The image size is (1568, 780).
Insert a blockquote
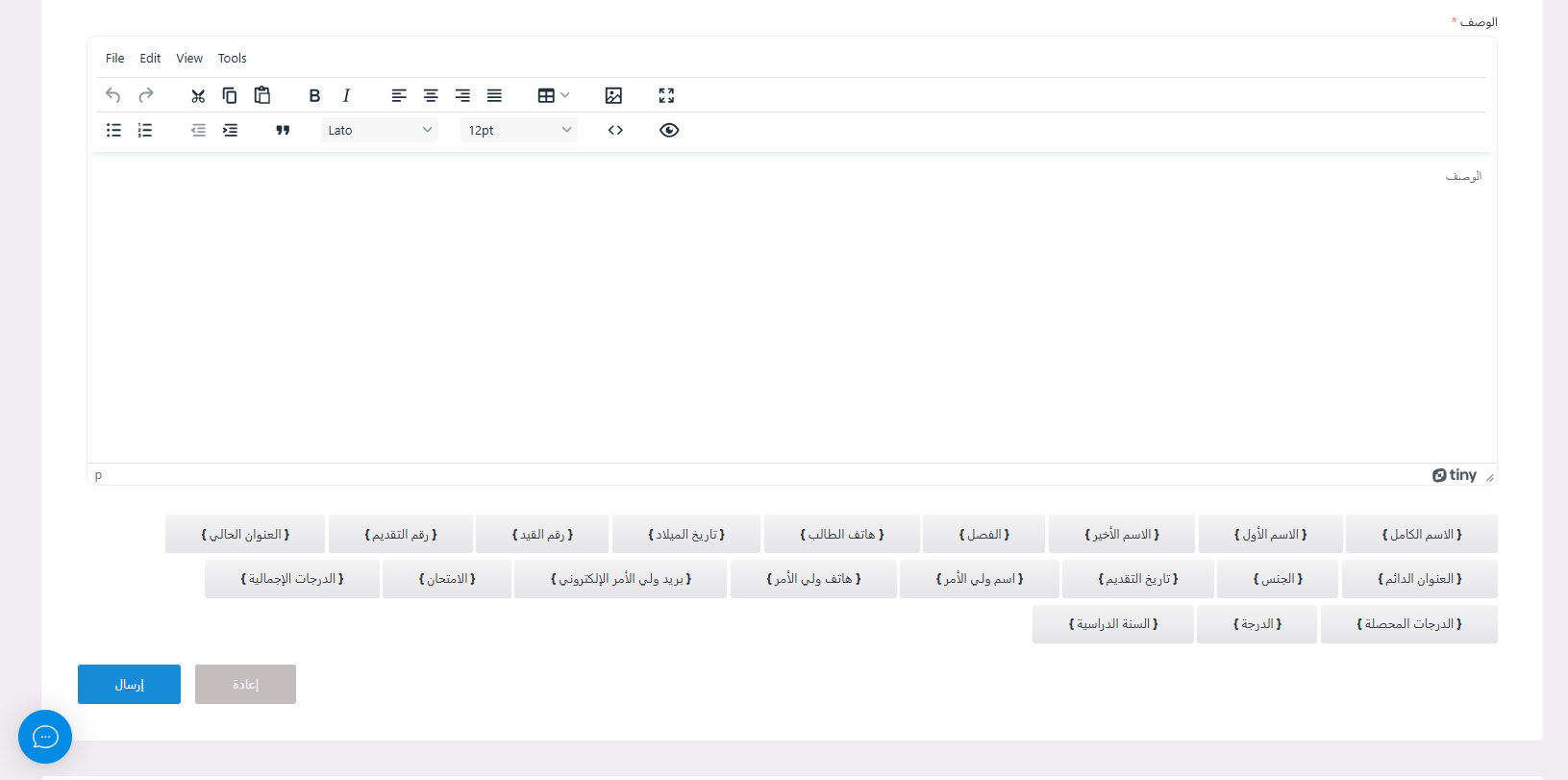(283, 130)
